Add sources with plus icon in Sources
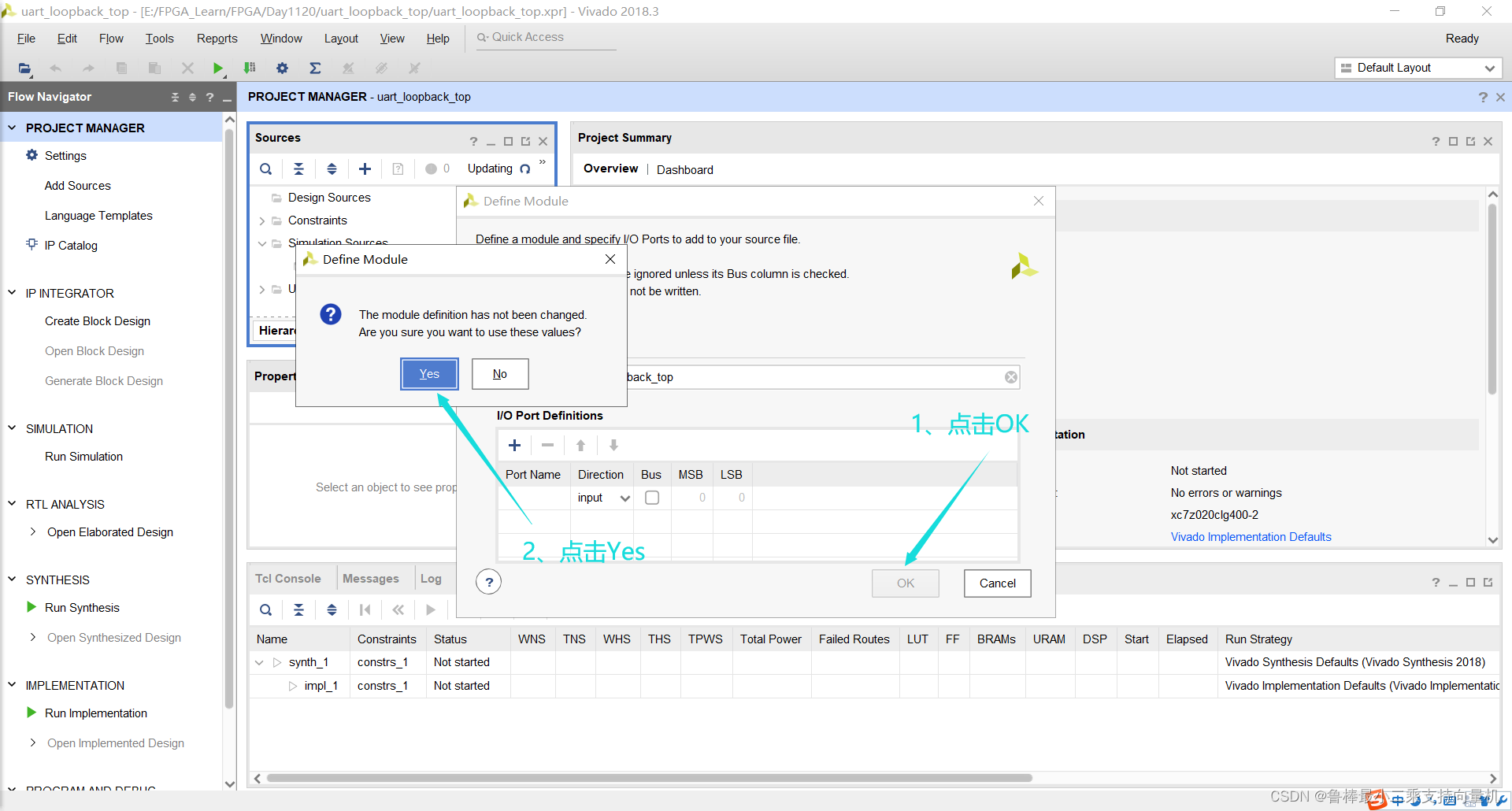This screenshot has height=811, width=1512. (x=365, y=168)
